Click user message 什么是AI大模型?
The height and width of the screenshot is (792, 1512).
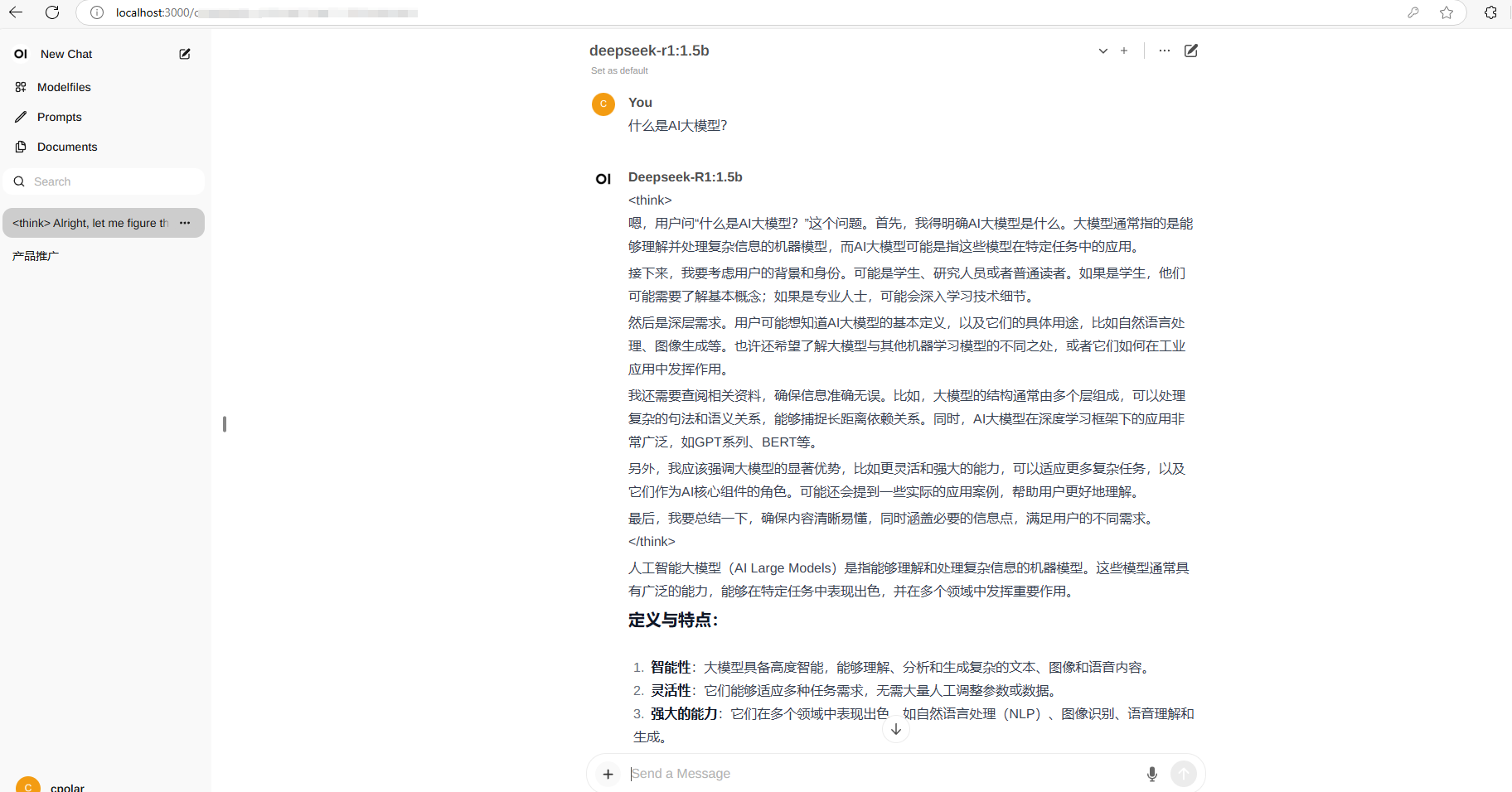coord(678,126)
